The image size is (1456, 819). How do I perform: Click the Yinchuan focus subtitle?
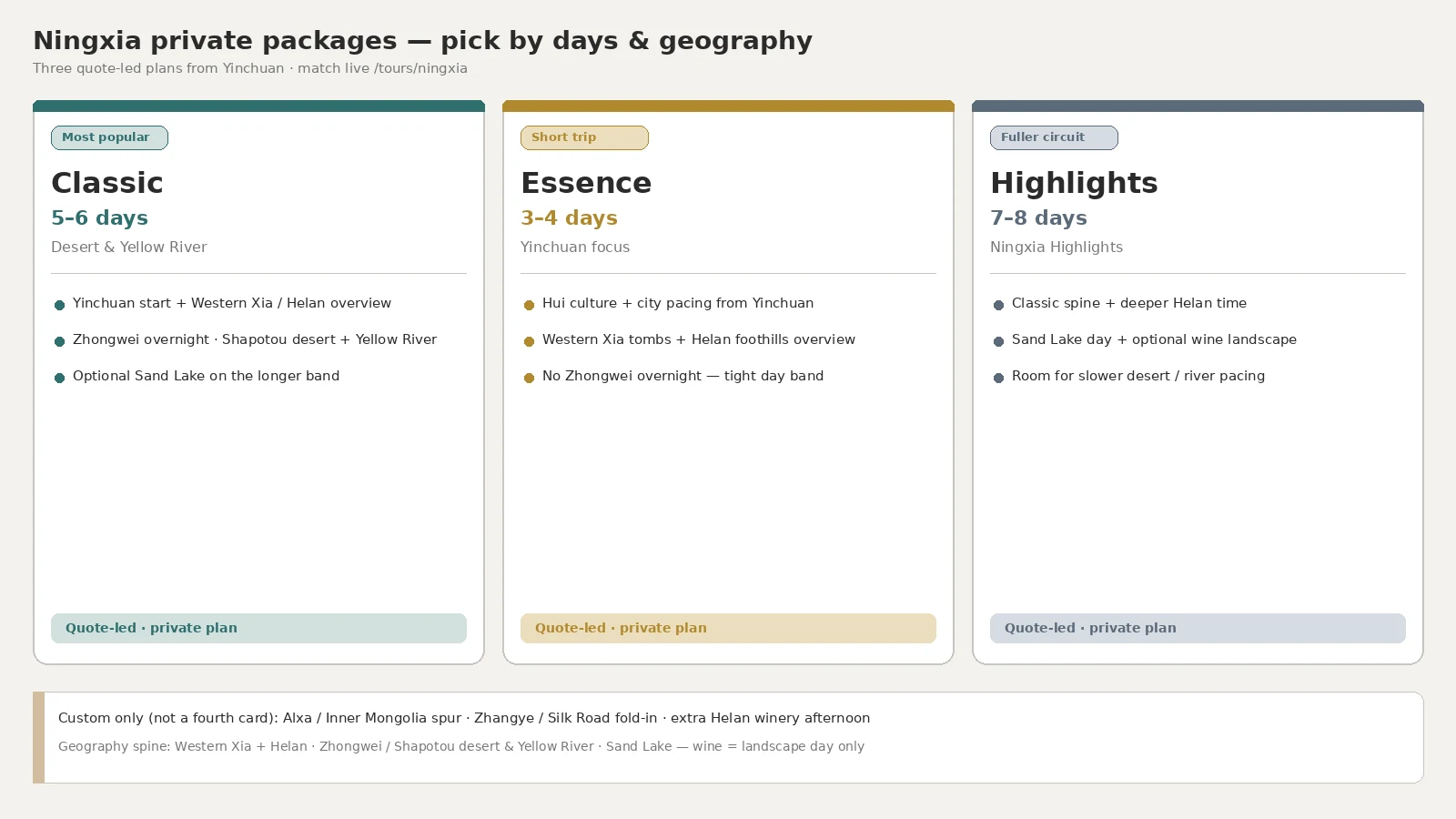pos(575,248)
